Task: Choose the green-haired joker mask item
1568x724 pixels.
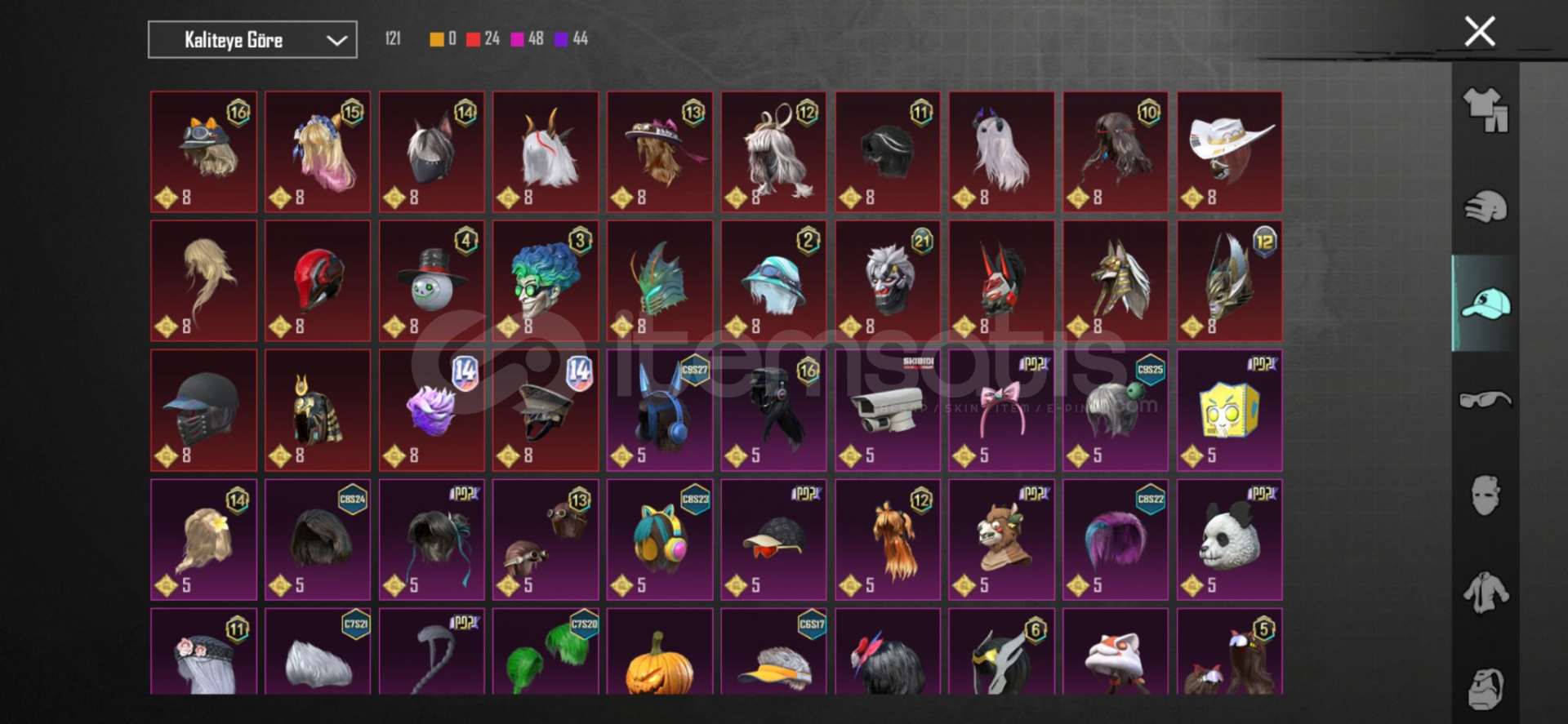Action: click(546, 281)
